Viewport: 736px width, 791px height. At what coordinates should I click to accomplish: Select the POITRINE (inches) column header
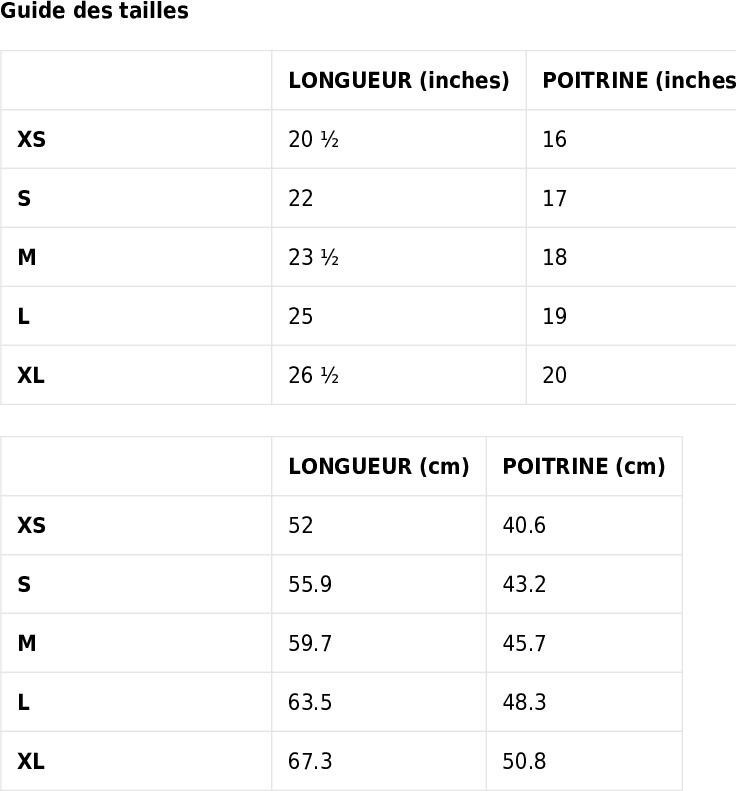click(639, 80)
